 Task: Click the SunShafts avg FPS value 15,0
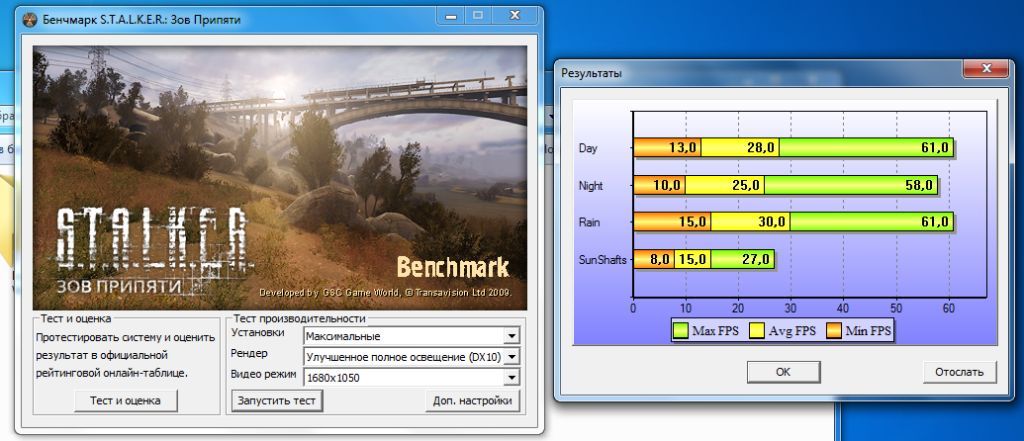[694, 260]
